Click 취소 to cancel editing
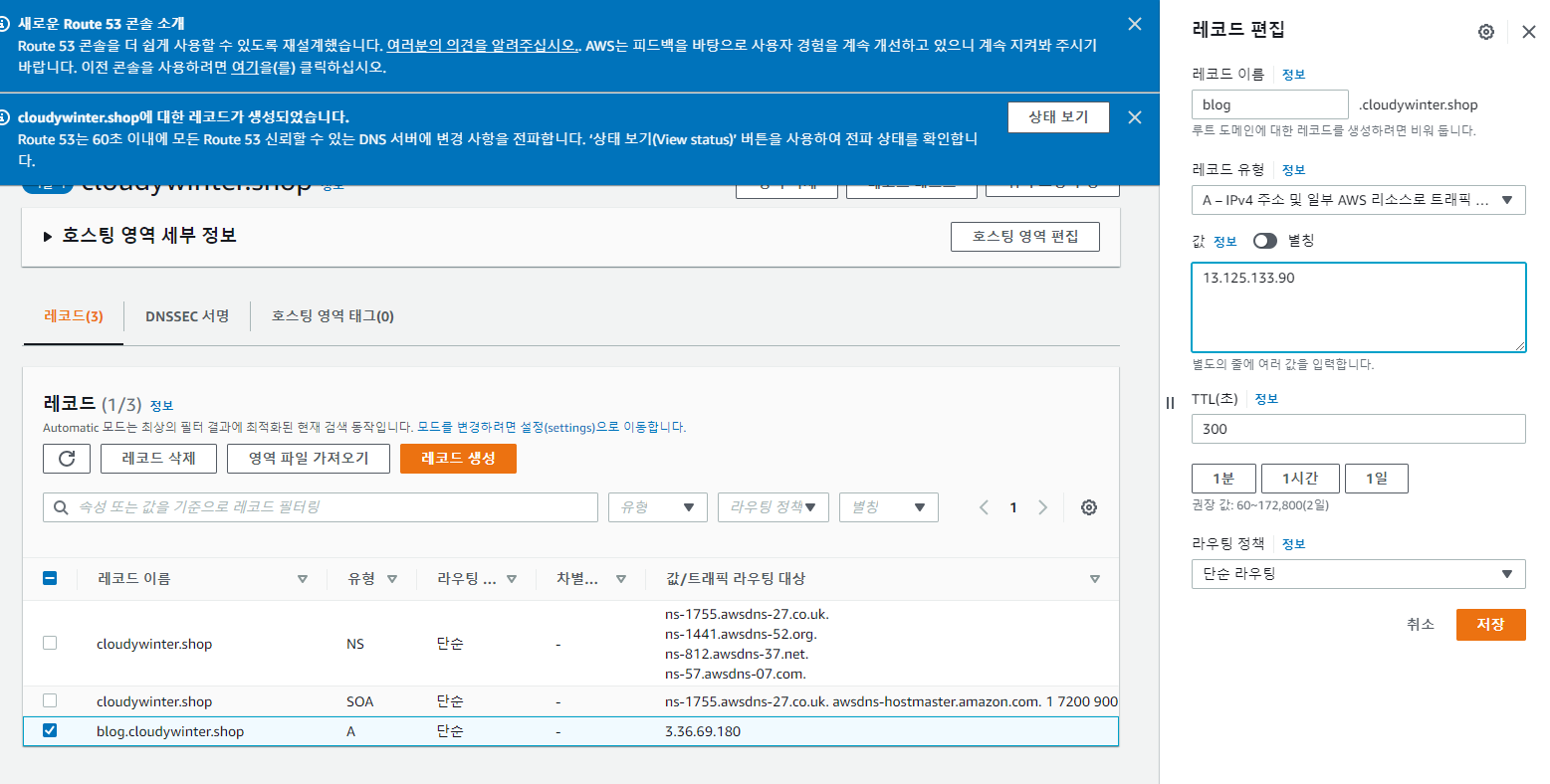 [1421, 624]
